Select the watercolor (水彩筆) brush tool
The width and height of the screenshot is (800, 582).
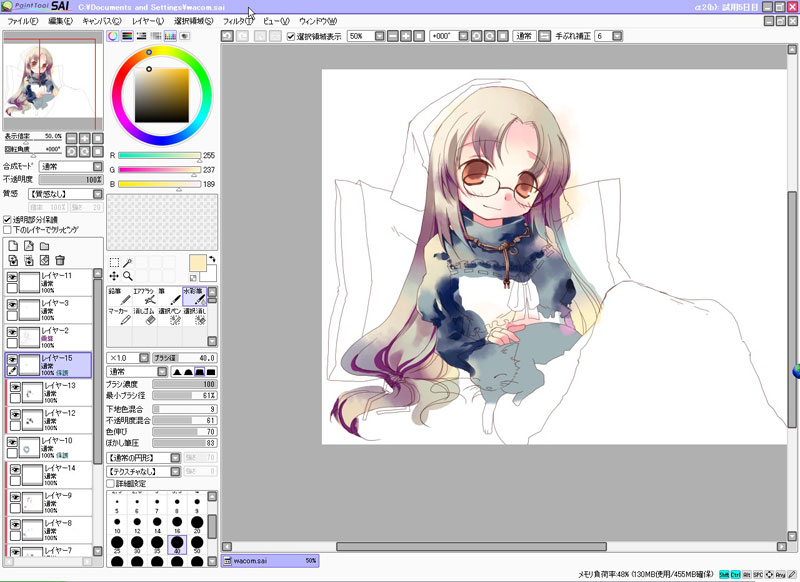point(194,296)
